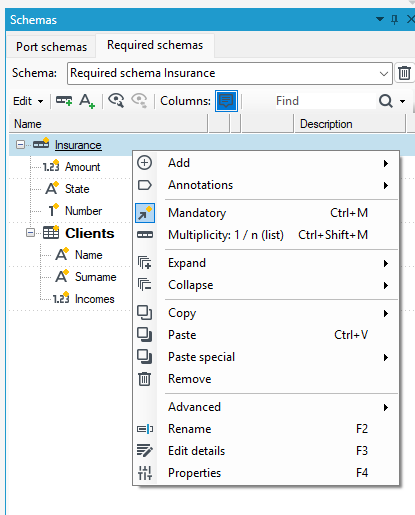The image size is (415, 515).
Task: Switch to the Port schemas tab
Action: tap(52, 47)
